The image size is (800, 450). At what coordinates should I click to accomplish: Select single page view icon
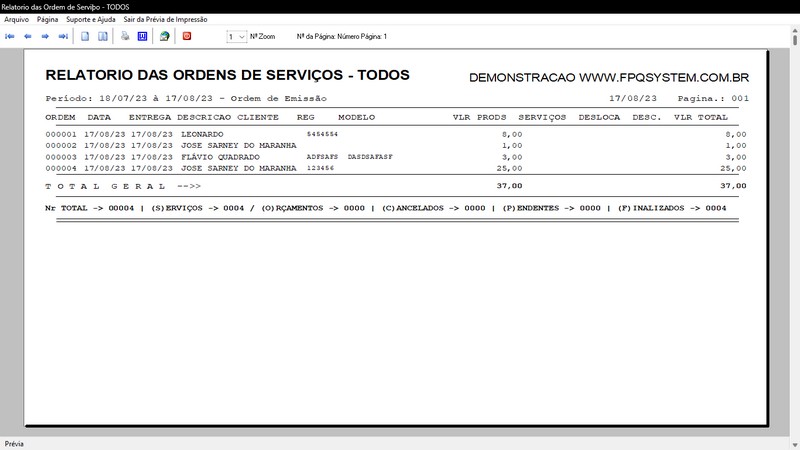click(x=85, y=36)
